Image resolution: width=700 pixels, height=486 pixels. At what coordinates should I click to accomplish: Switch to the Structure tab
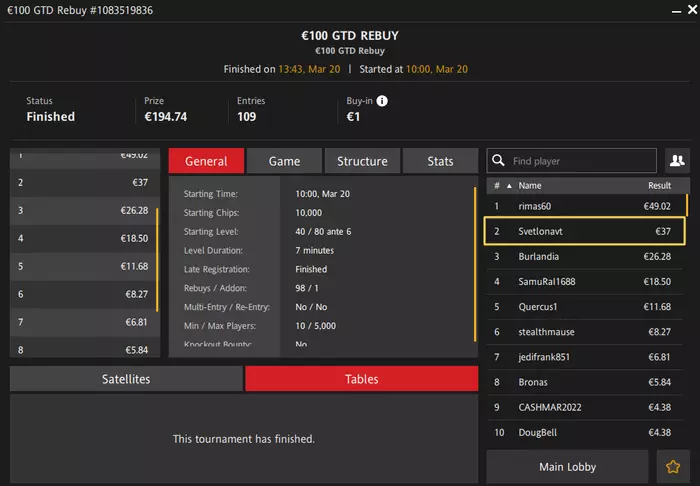click(362, 161)
